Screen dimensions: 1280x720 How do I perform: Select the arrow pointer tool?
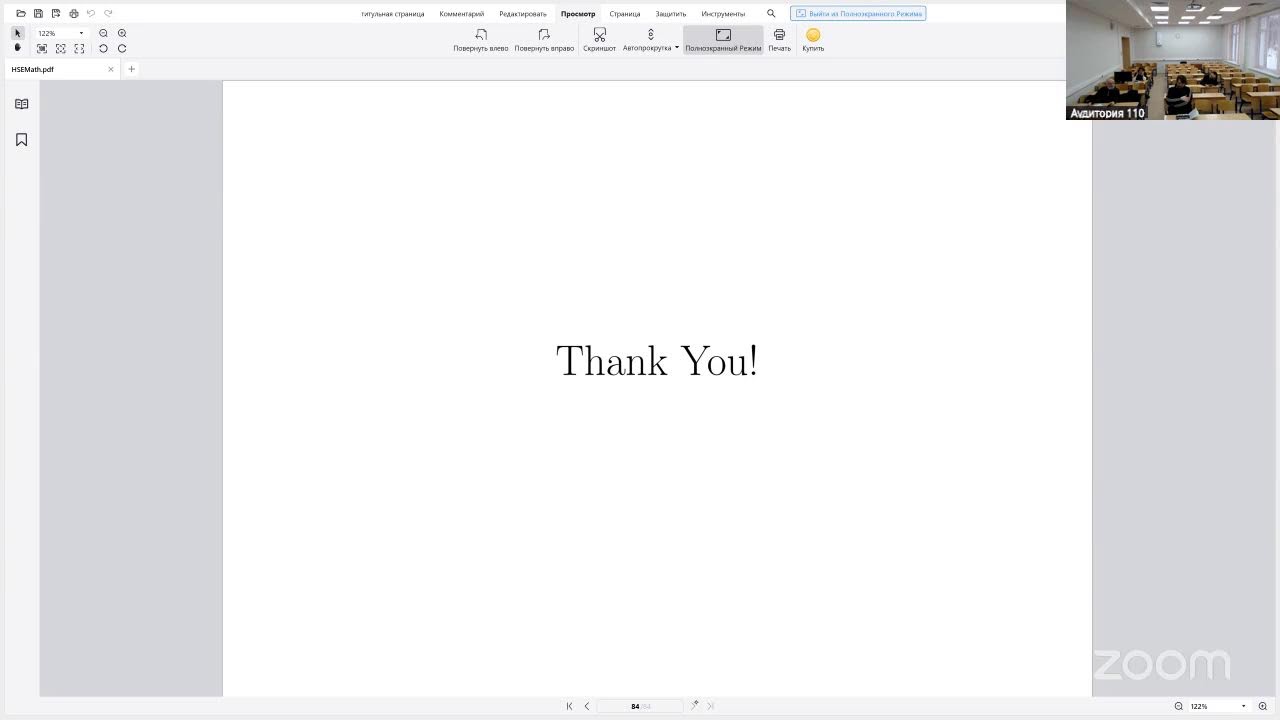pos(17,33)
